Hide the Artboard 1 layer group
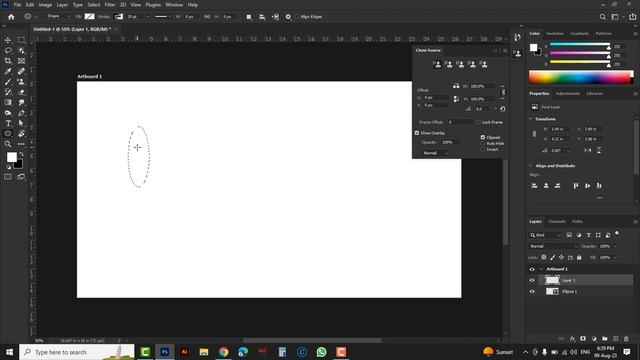The width and height of the screenshot is (640, 360). (532, 269)
